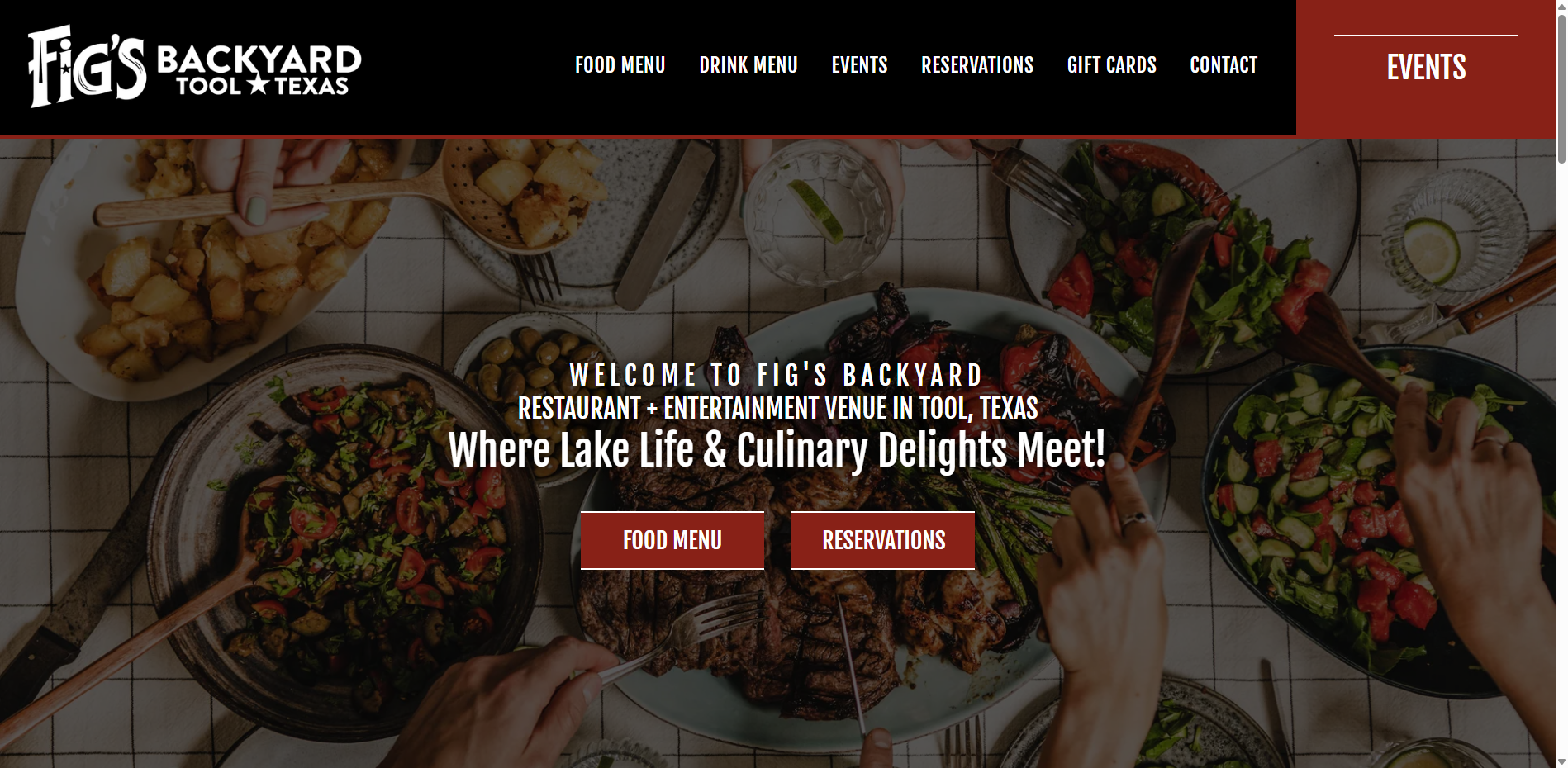Visit the Contact page link

1224,65
